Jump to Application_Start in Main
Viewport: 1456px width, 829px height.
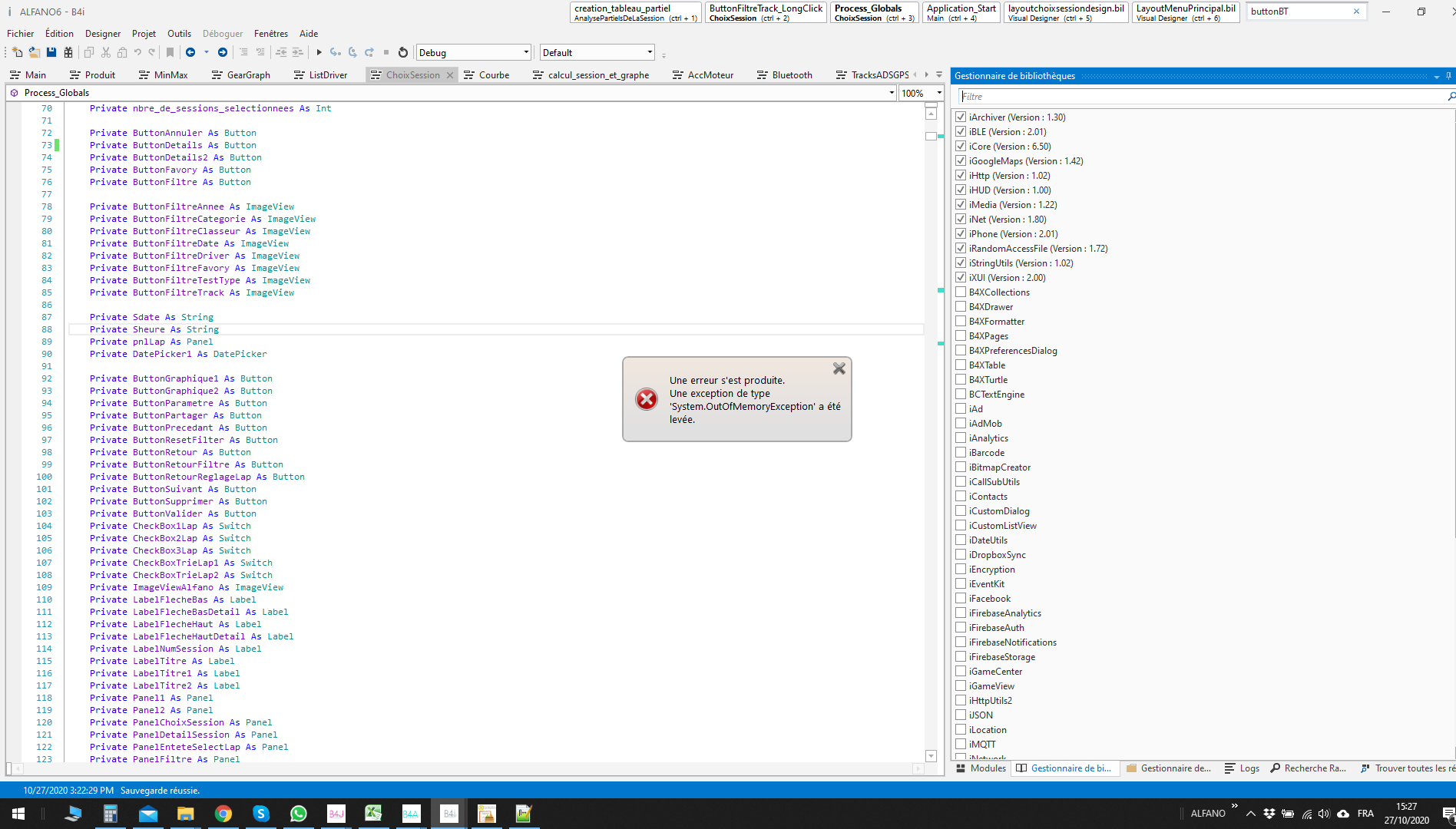pos(961,12)
